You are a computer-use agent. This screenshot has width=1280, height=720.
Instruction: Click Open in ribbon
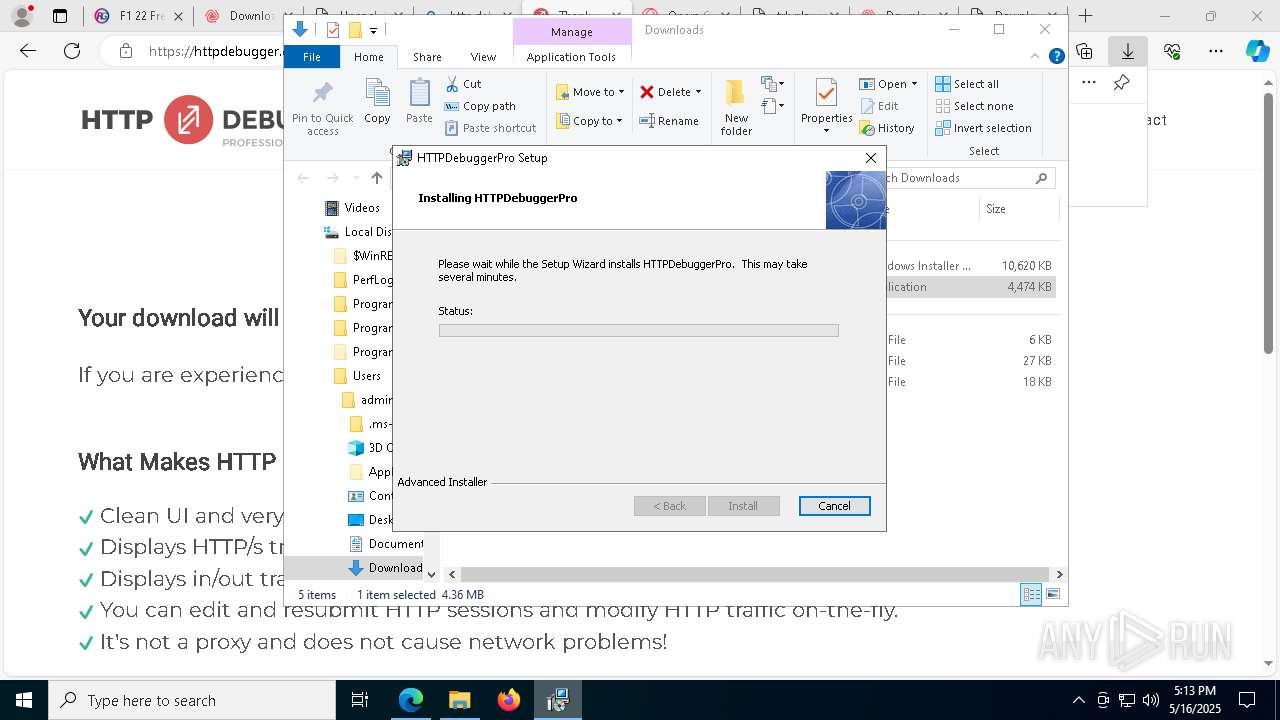[x=882, y=84]
